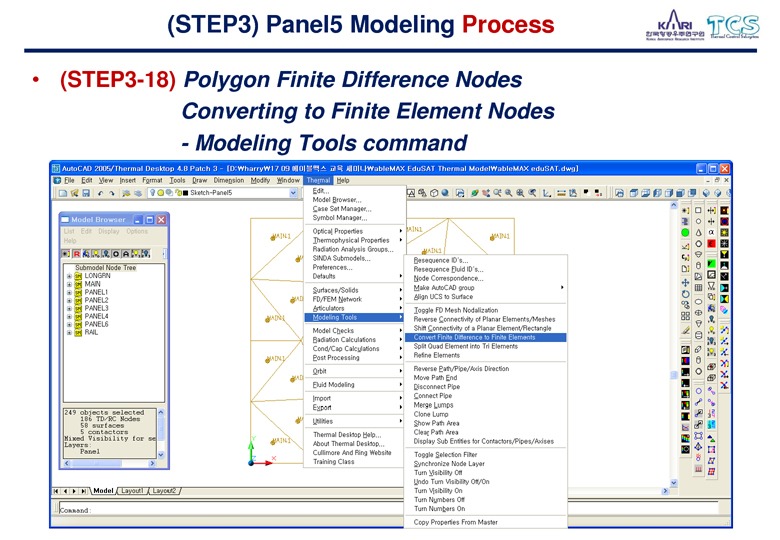Expand the RAIL submodel node
This screenshot has height=540, width=780.
(69, 333)
